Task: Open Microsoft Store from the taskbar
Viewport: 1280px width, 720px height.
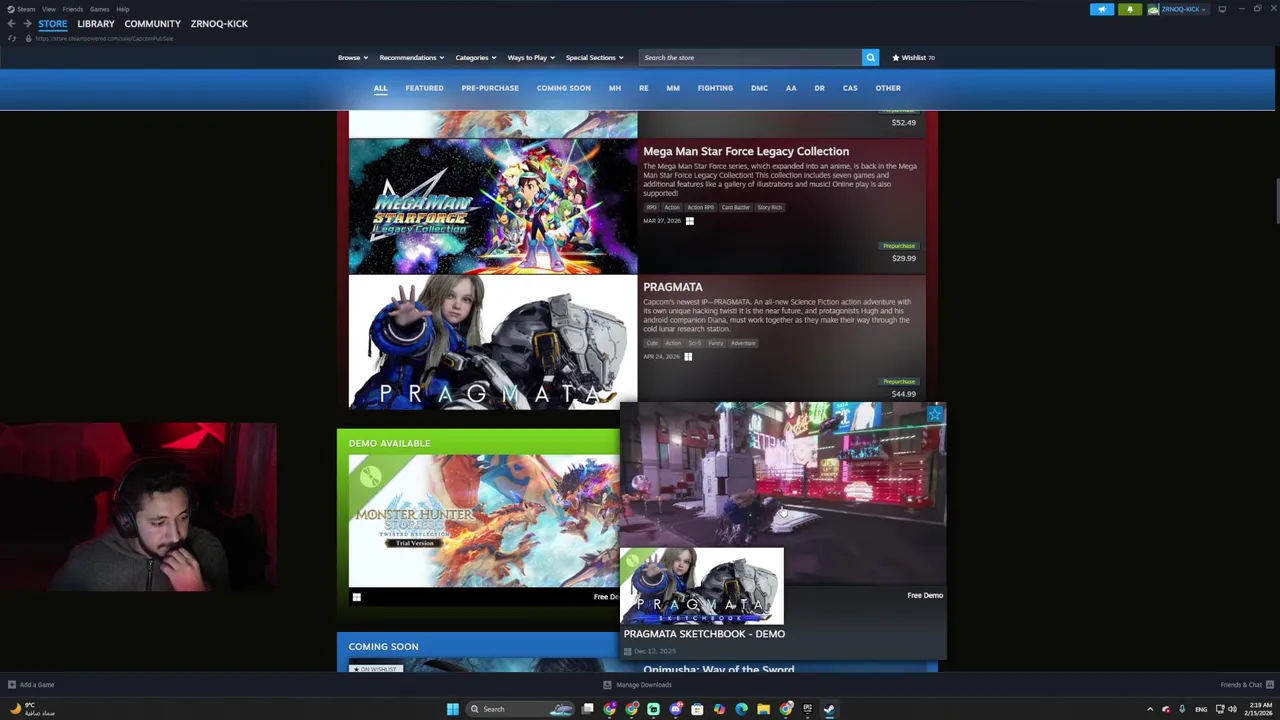Action: (697, 709)
